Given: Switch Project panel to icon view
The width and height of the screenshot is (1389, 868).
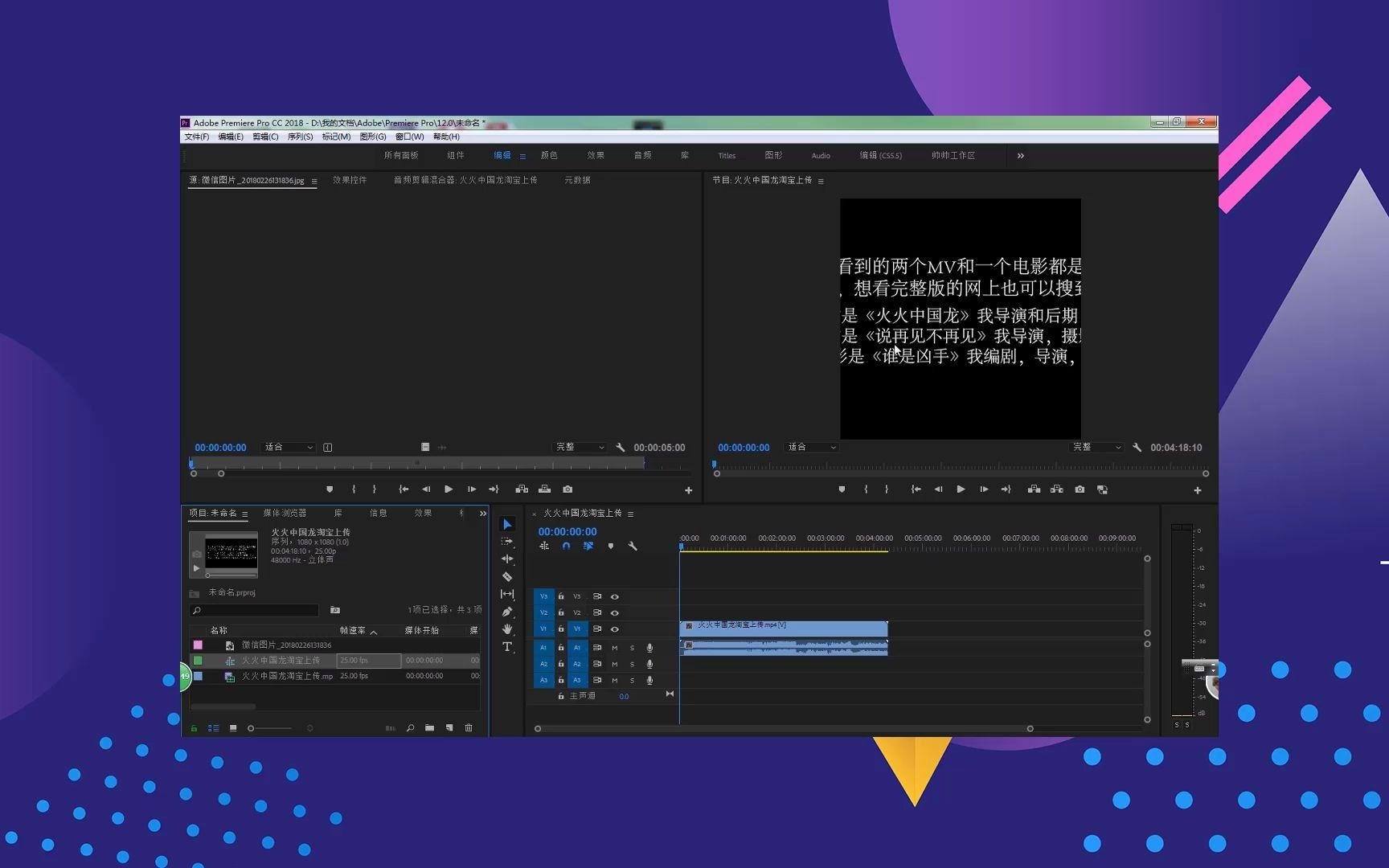Looking at the screenshot, I should (232, 728).
